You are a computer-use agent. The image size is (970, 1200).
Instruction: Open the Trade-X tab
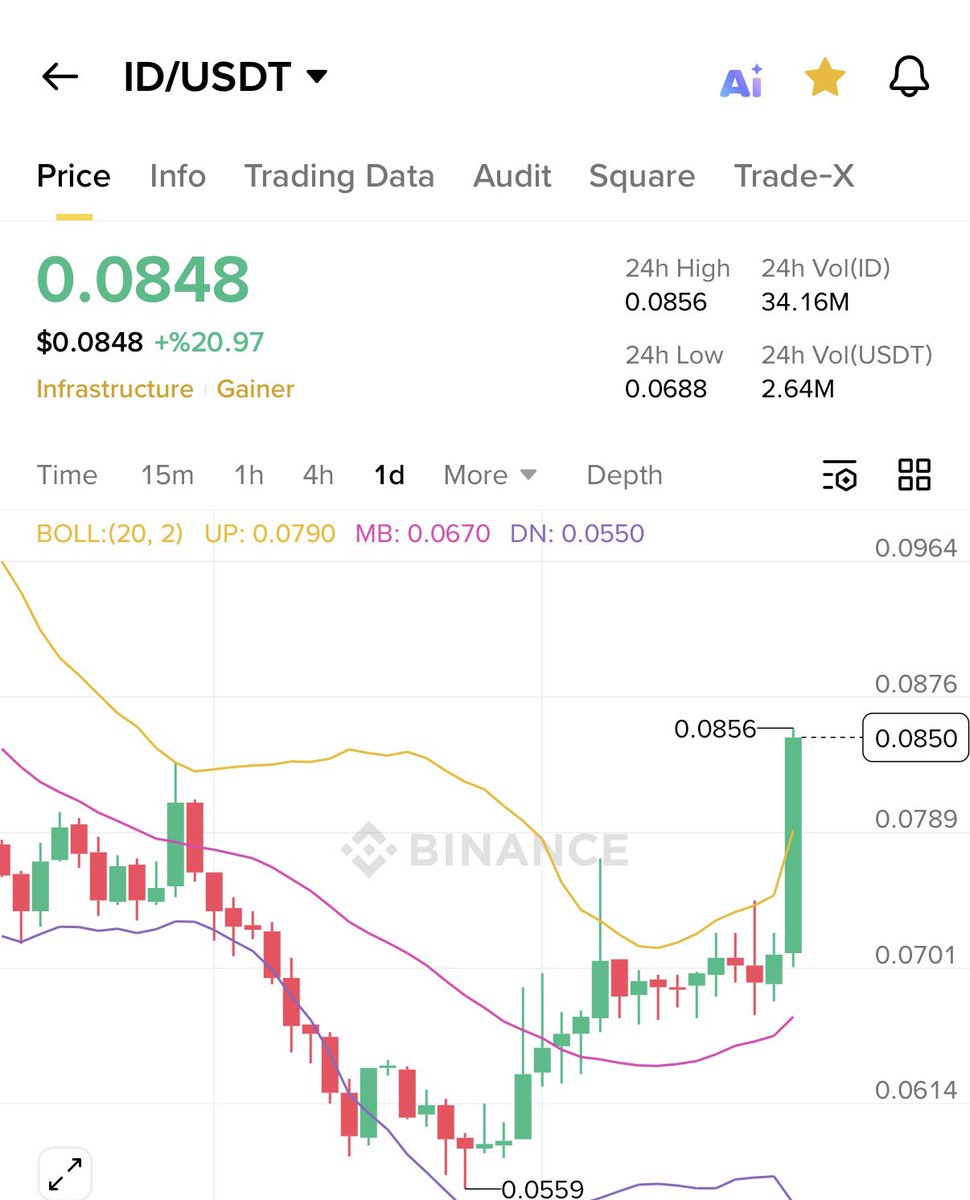(x=794, y=177)
